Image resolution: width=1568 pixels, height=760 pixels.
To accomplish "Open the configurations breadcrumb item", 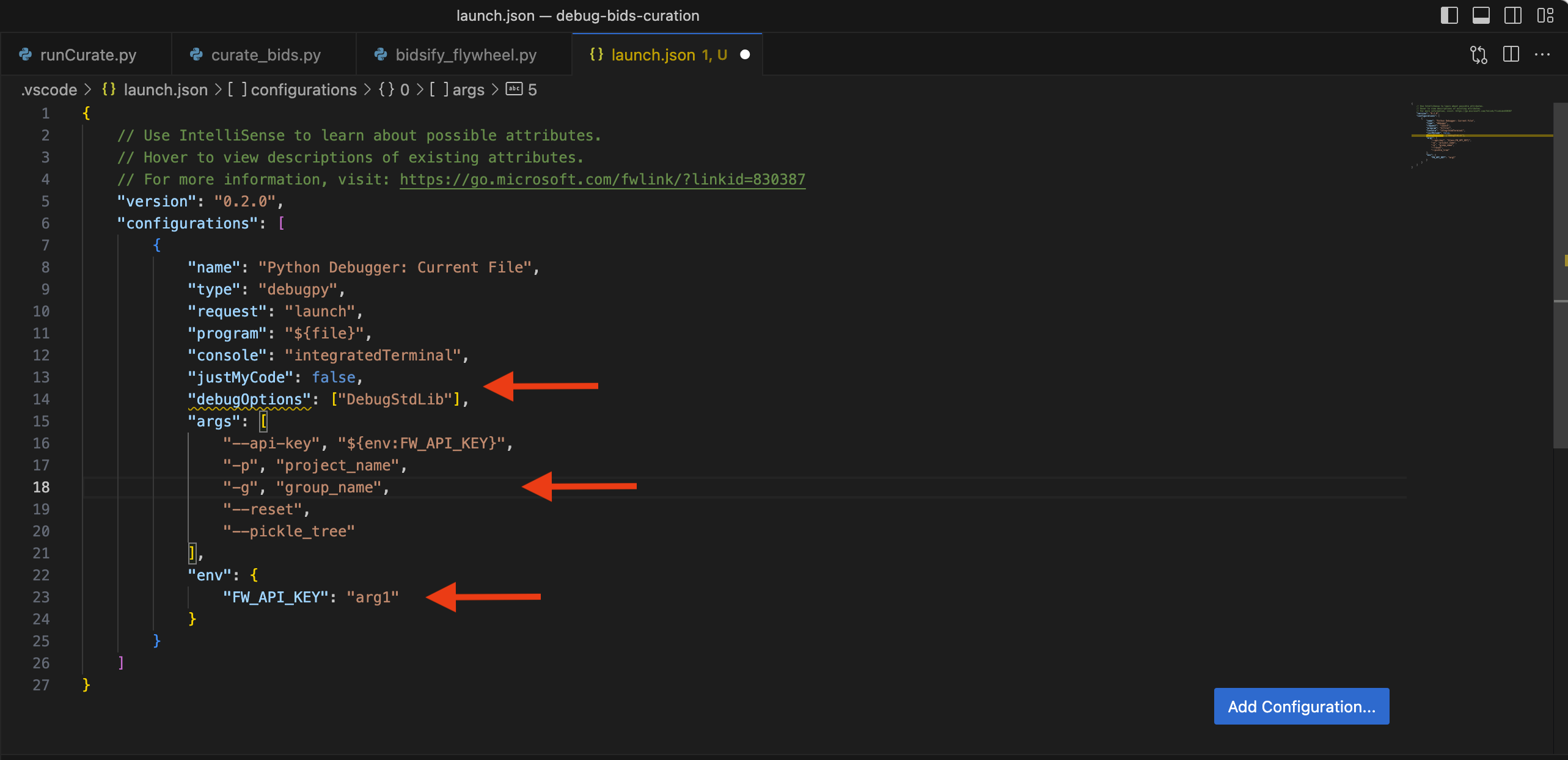I will [303, 90].
